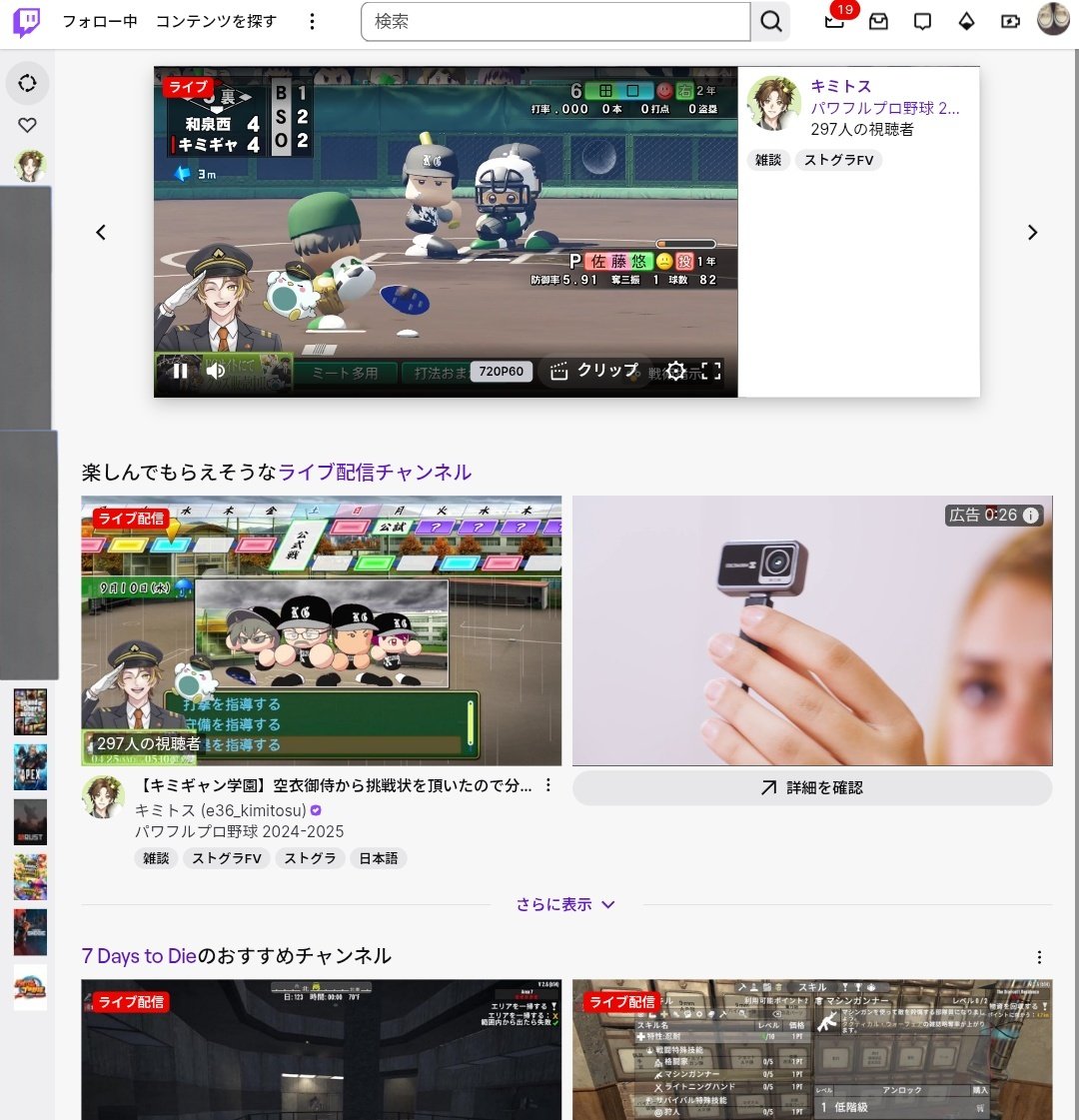Screen dimensions: 1079x1120
Task: Open ライブ配信チャンネル heading link
Action: coord(375,473)
